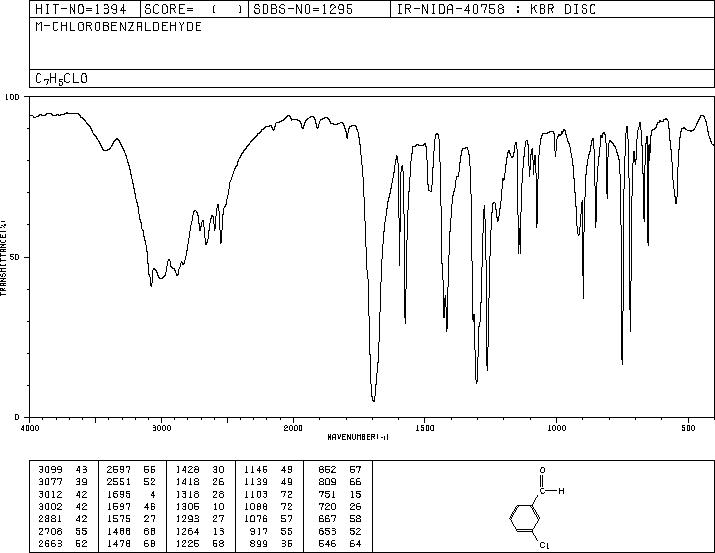Click the SCORE field in header

tap(194, 9)
